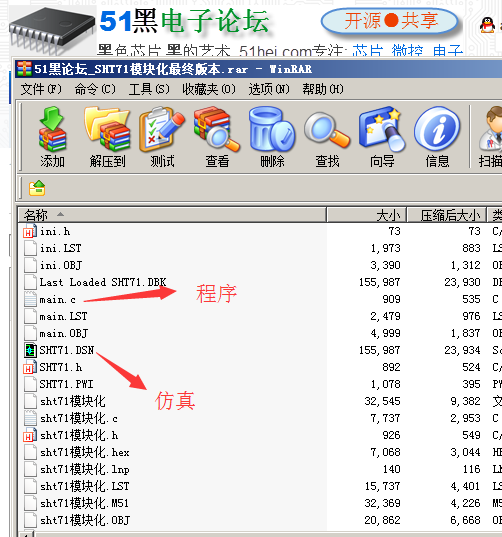Click the 解压到 (Extract to) icon
The height and width of the screenshot is (537, 502).
click(107, 137)
